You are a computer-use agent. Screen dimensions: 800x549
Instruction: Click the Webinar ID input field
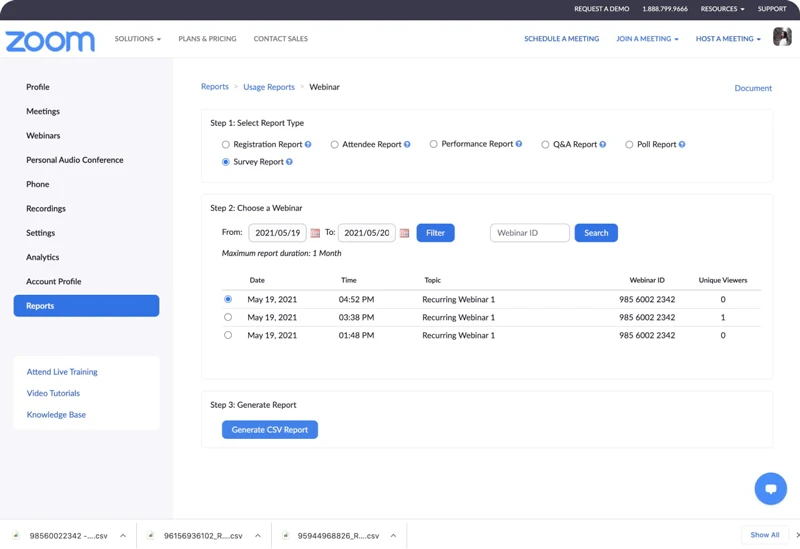point(529,233)
